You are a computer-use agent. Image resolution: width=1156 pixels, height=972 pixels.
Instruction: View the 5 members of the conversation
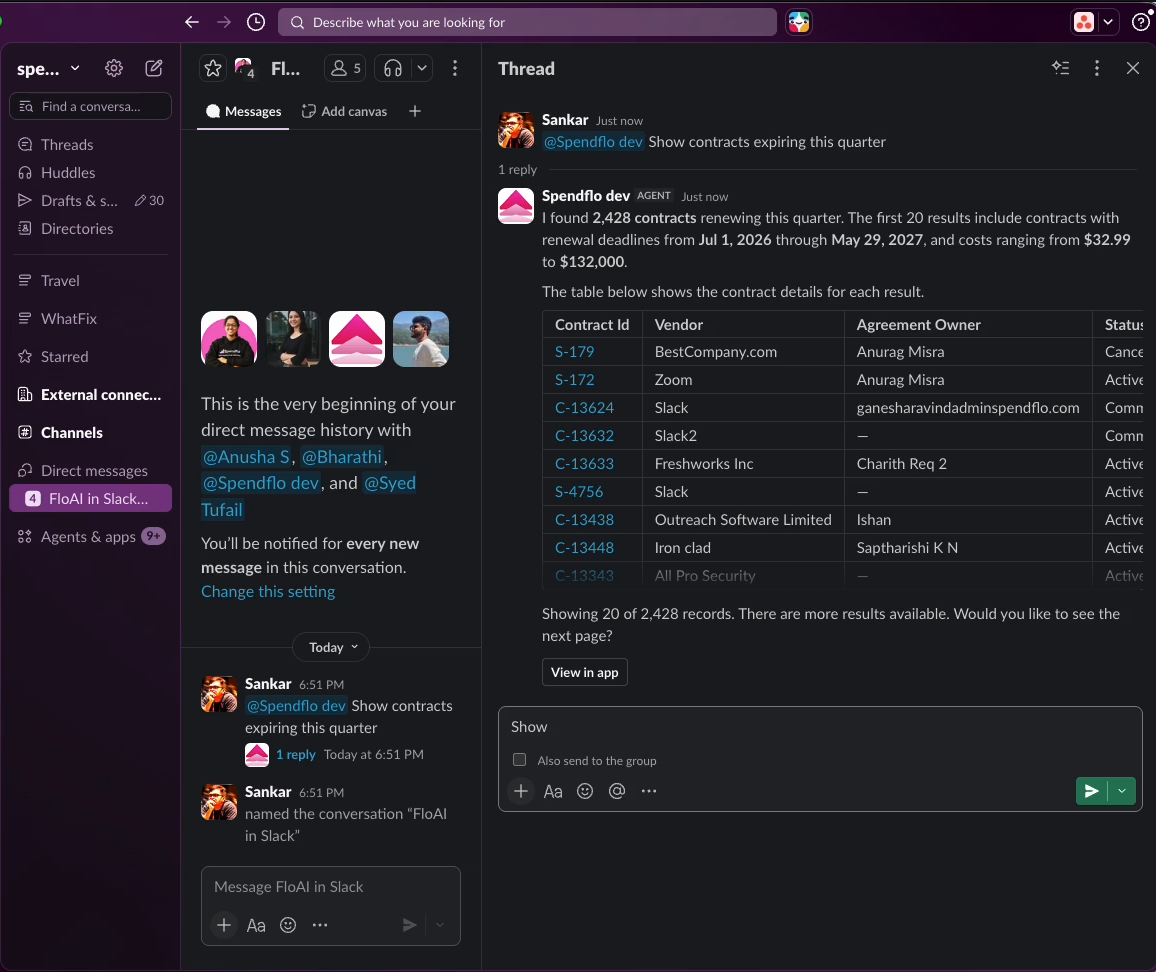pos(345,69)
